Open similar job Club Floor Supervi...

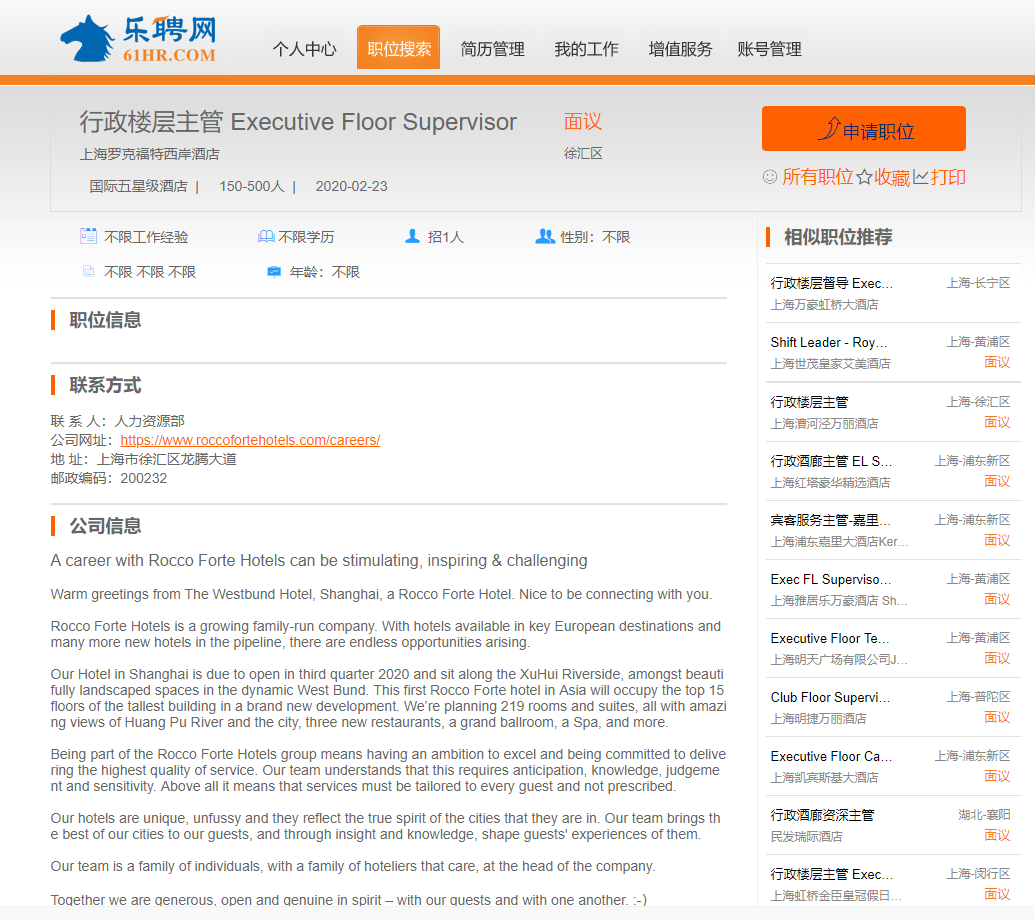(830, 697)
